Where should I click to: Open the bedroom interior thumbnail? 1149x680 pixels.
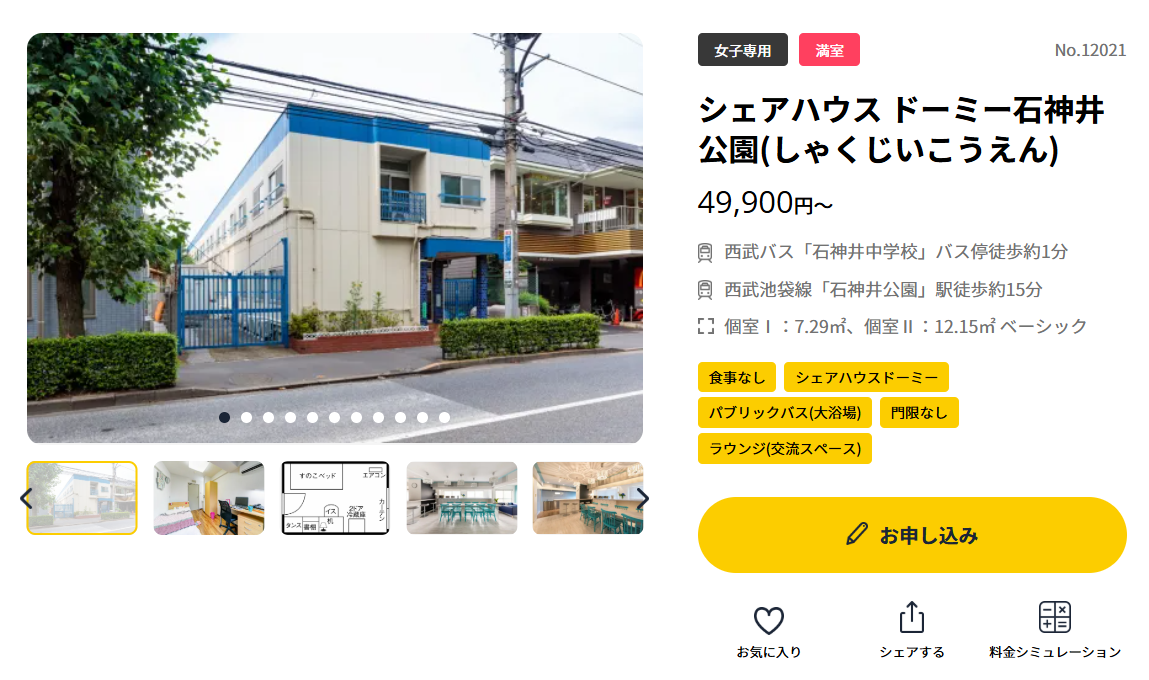[209, 498]
